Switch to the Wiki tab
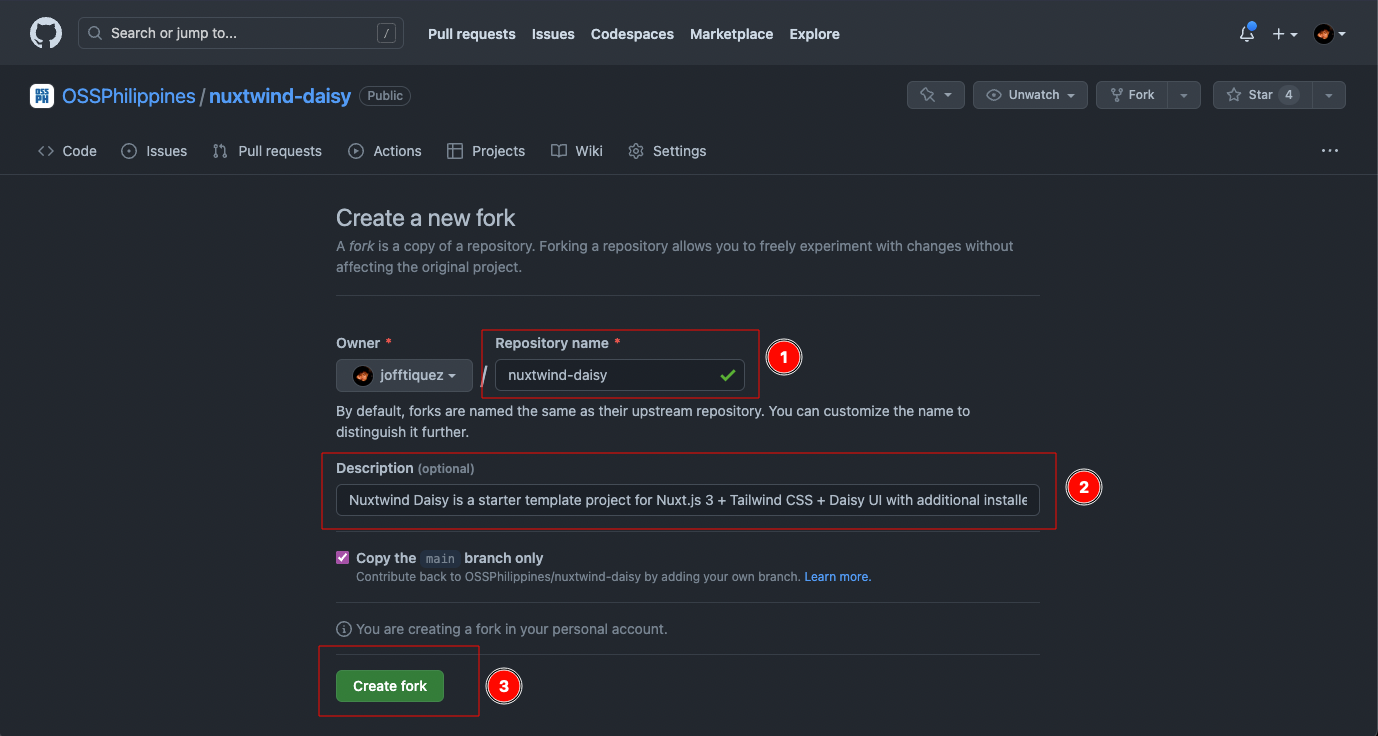This screenshot has width=1378, height=736. pyautogui.click(x=577, y=151)
